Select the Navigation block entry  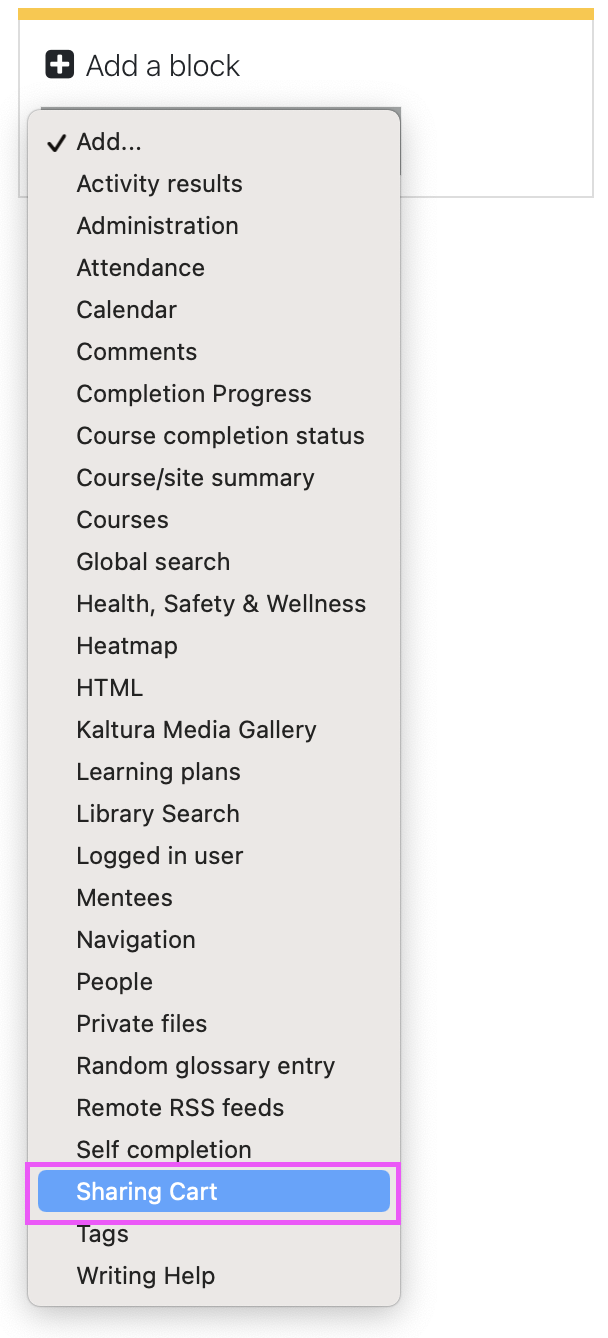[x=214, y=940]
